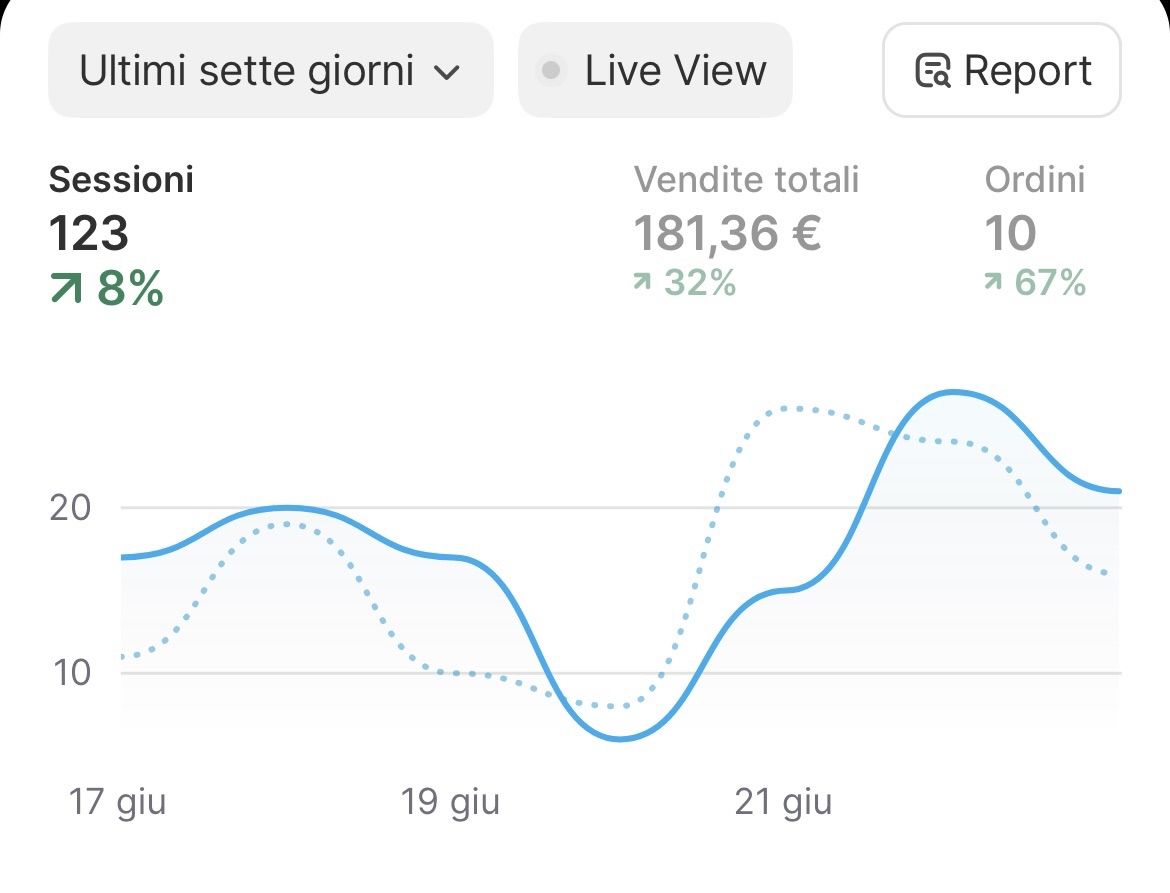Click the gray Live View status dot
Screen dimensions: 1170x893
(550, 71)
